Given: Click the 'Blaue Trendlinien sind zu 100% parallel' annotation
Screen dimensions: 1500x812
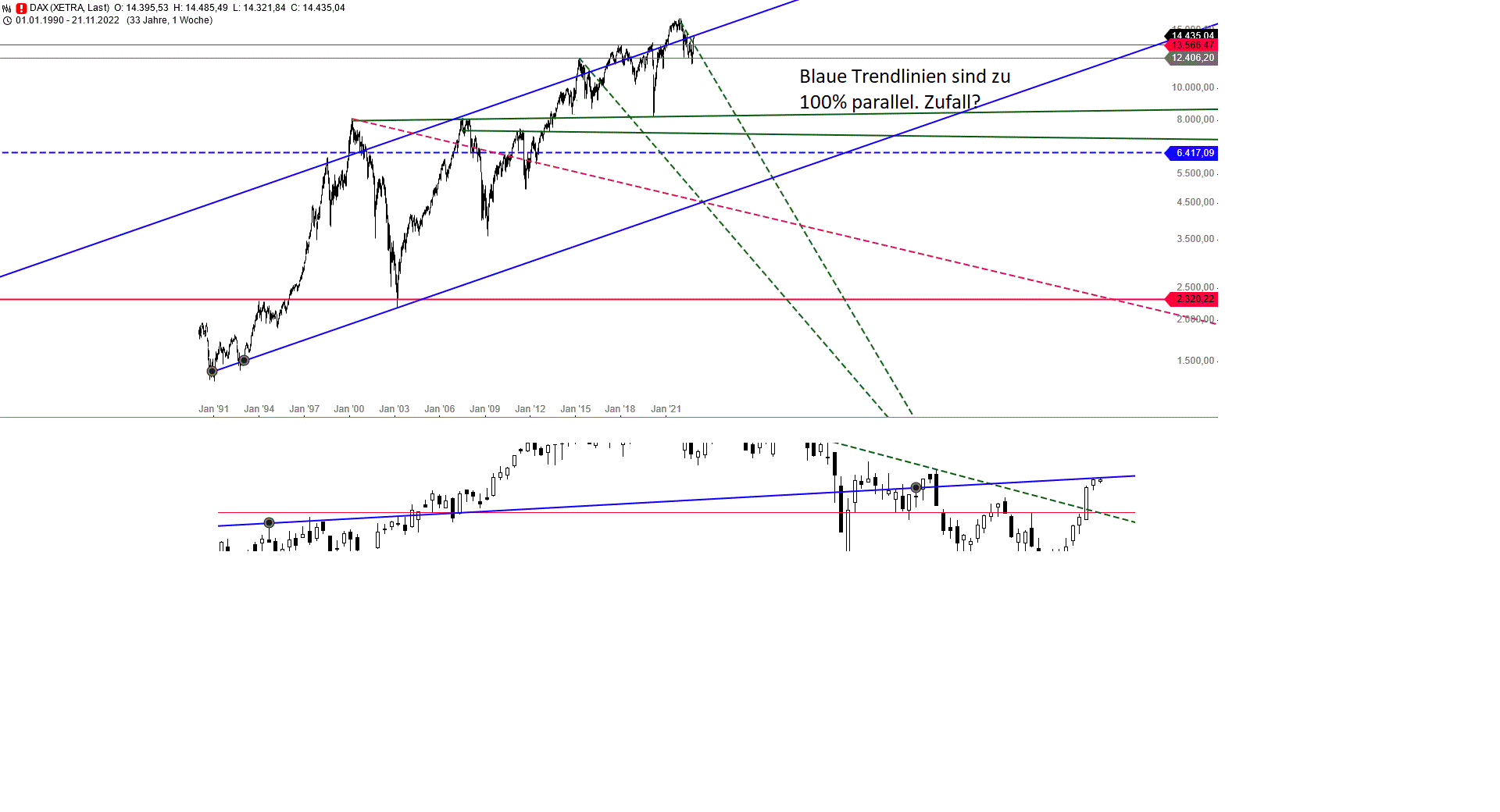Looking at the screenshot, I should [905, 89].
